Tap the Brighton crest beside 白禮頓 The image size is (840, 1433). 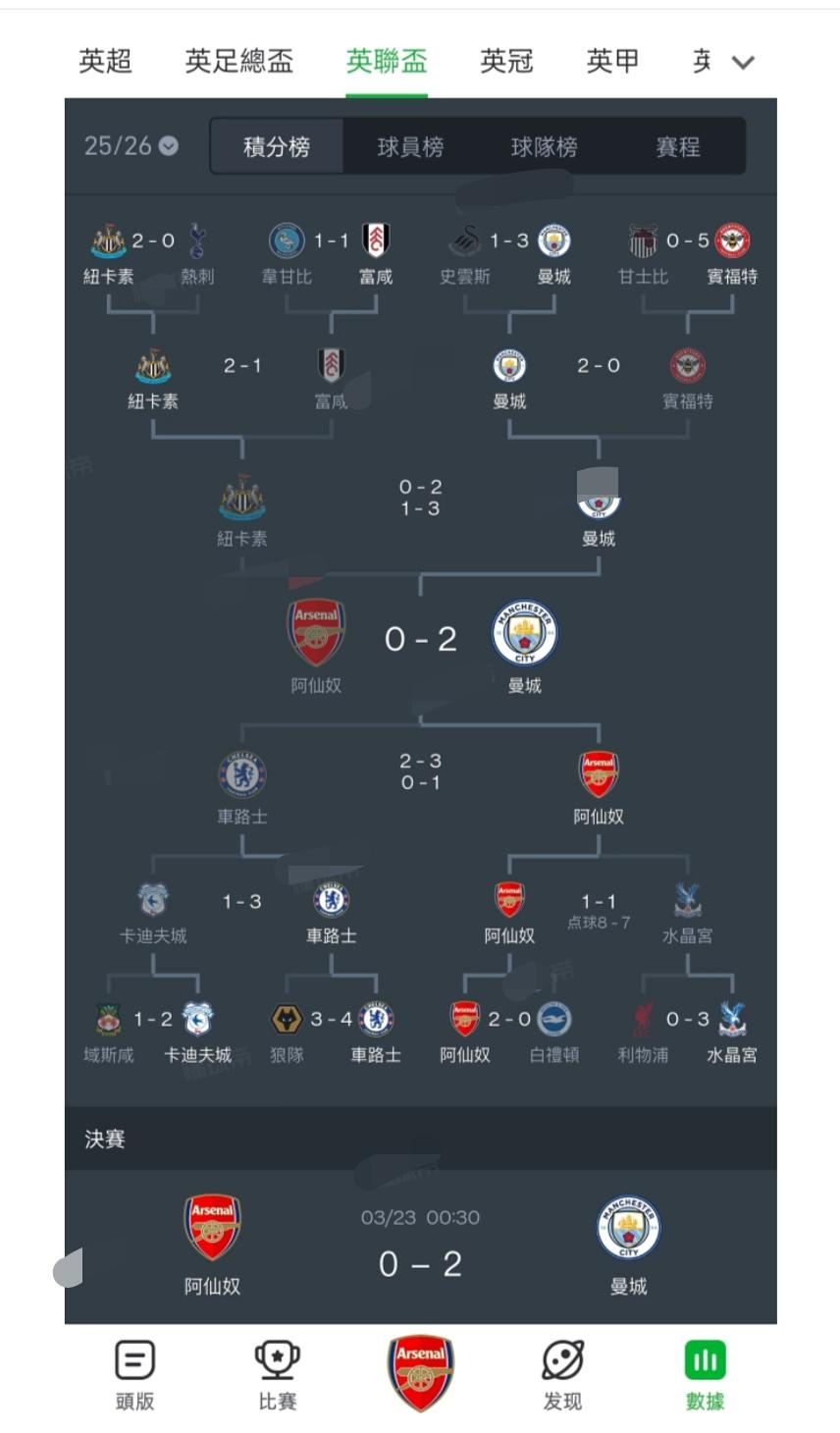click(554, 1020)
